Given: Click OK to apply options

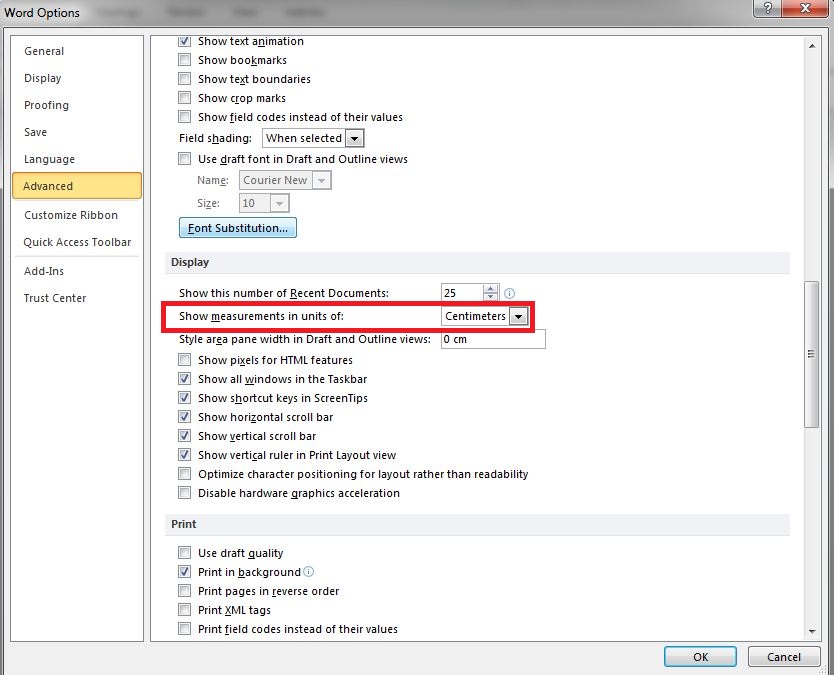Looking at the screenshot, I should coord(700,657).
